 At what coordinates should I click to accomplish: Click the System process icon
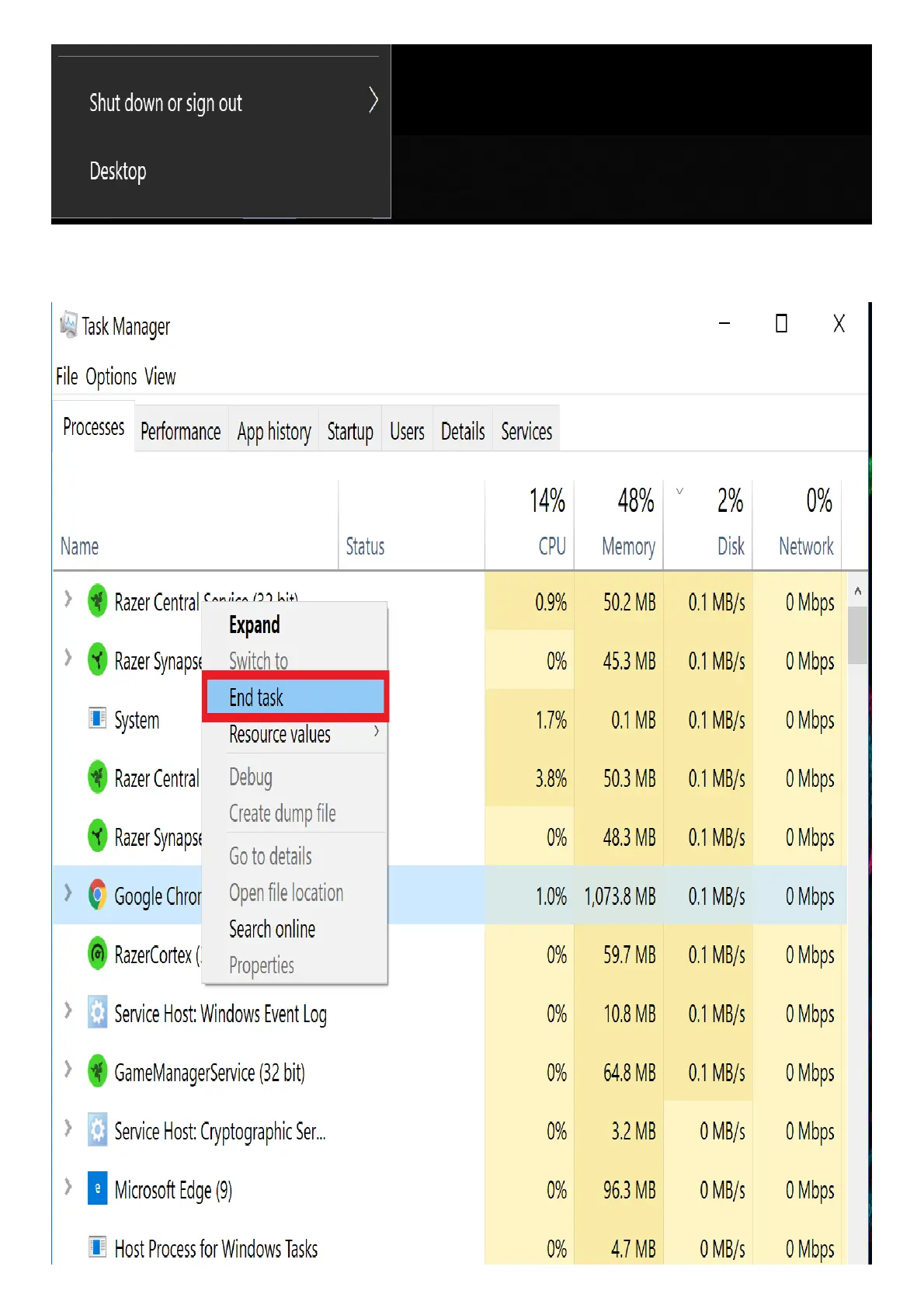(x=97, y=718)
